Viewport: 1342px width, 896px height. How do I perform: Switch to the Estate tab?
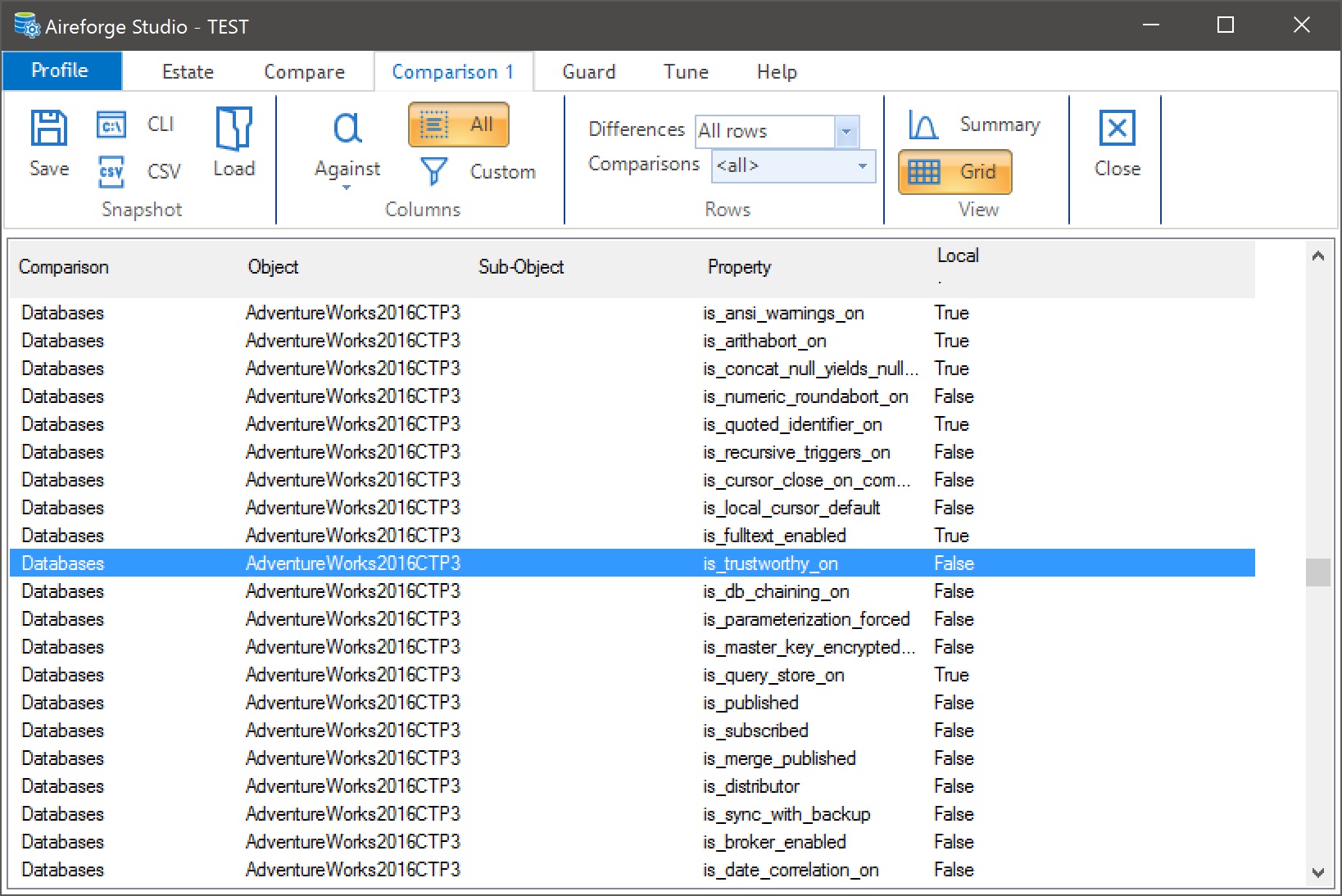[x=187, y=71]
